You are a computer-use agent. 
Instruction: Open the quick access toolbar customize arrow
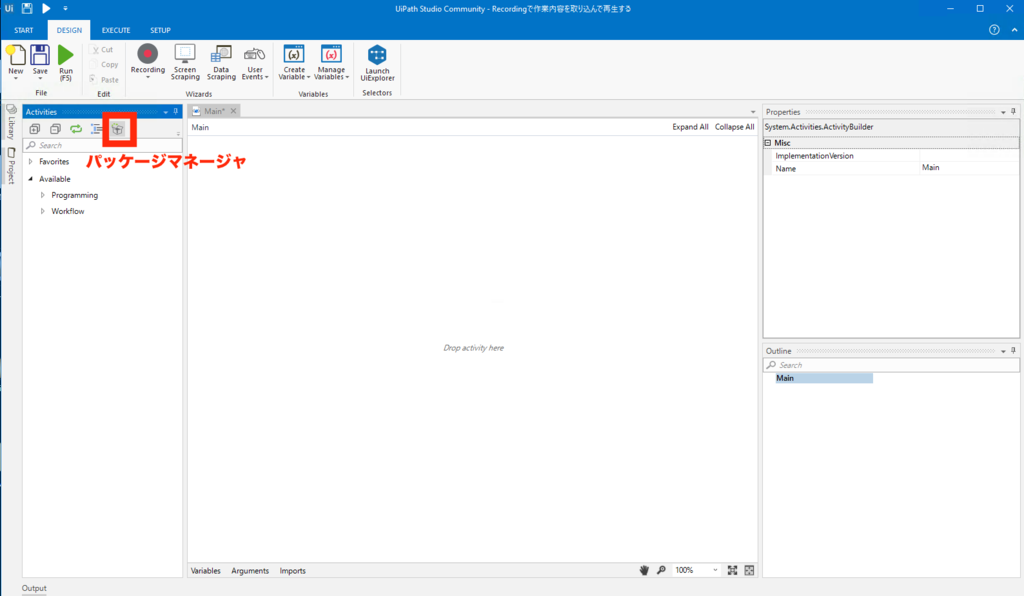[x=65, y=8]
